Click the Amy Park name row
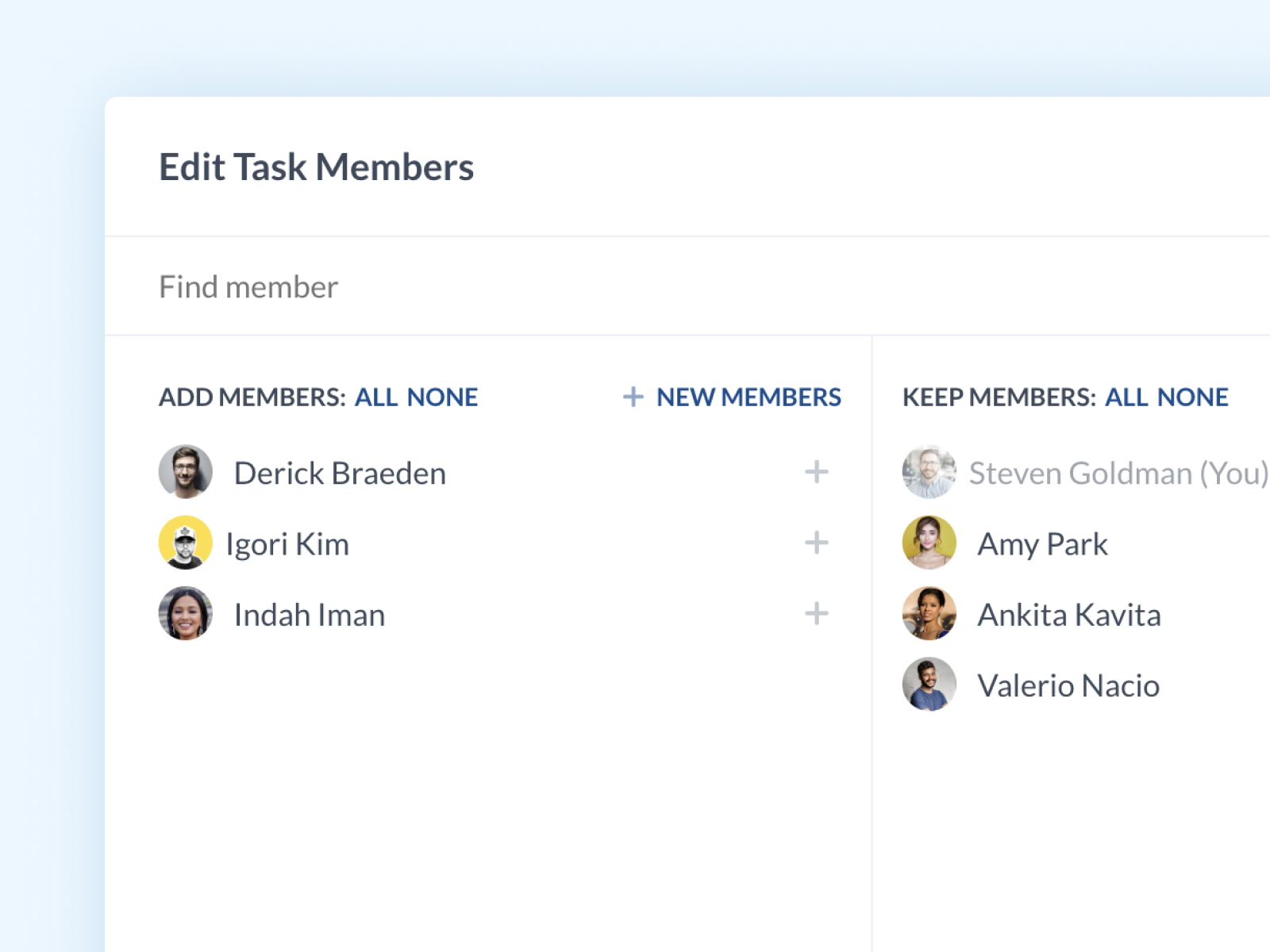 coord(1042,544)
